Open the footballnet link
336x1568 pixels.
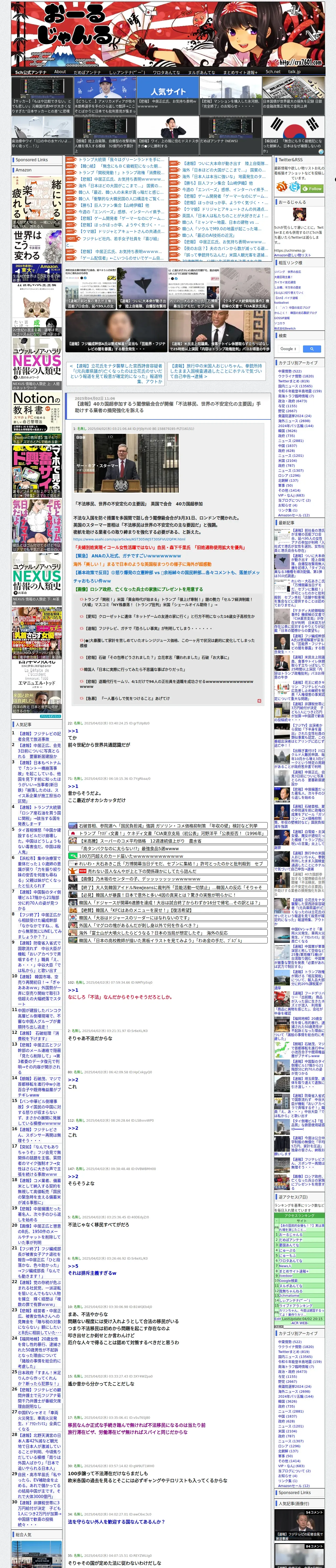click(282, 303)
